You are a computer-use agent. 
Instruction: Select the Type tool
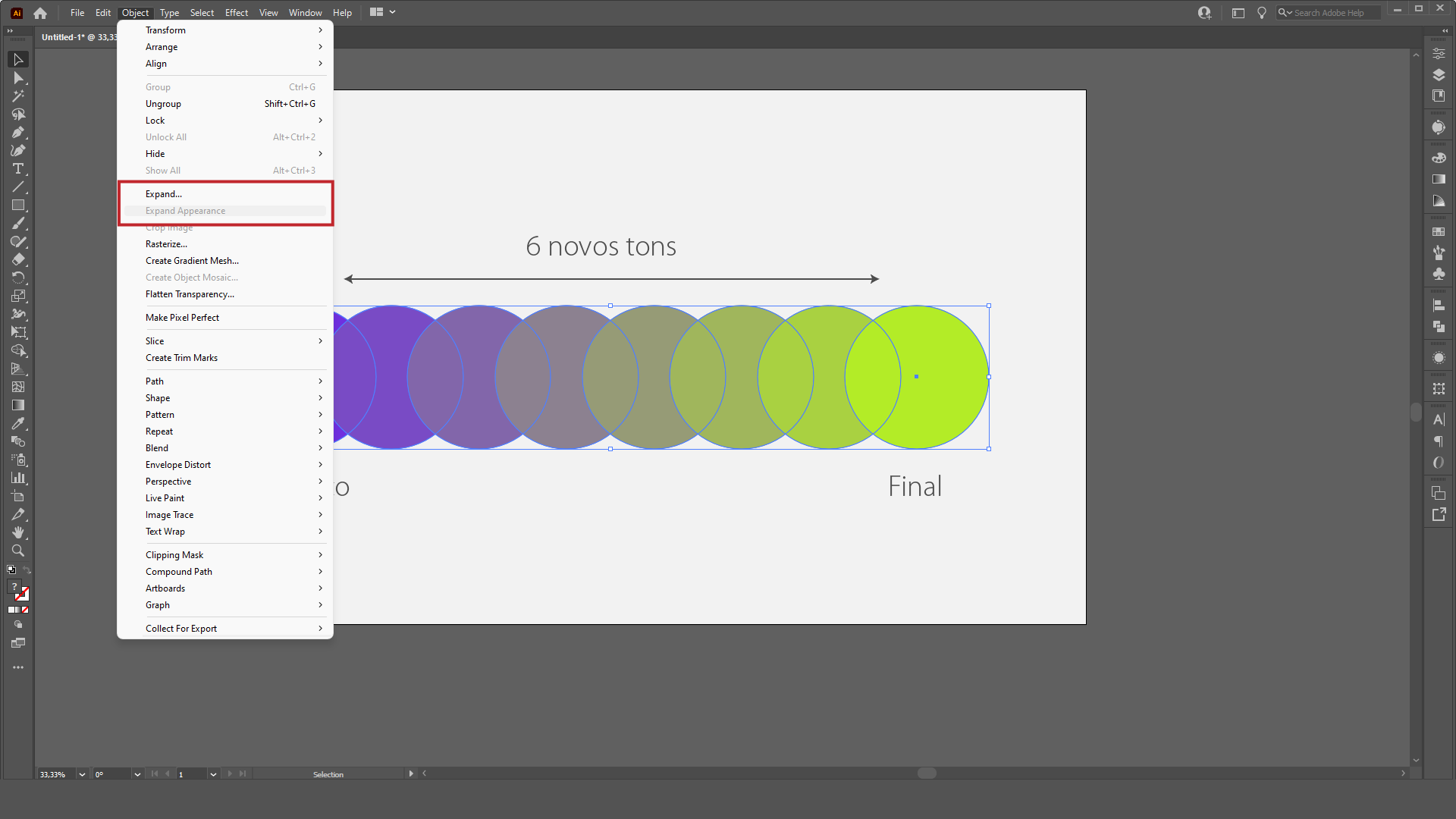coord(18,169)
